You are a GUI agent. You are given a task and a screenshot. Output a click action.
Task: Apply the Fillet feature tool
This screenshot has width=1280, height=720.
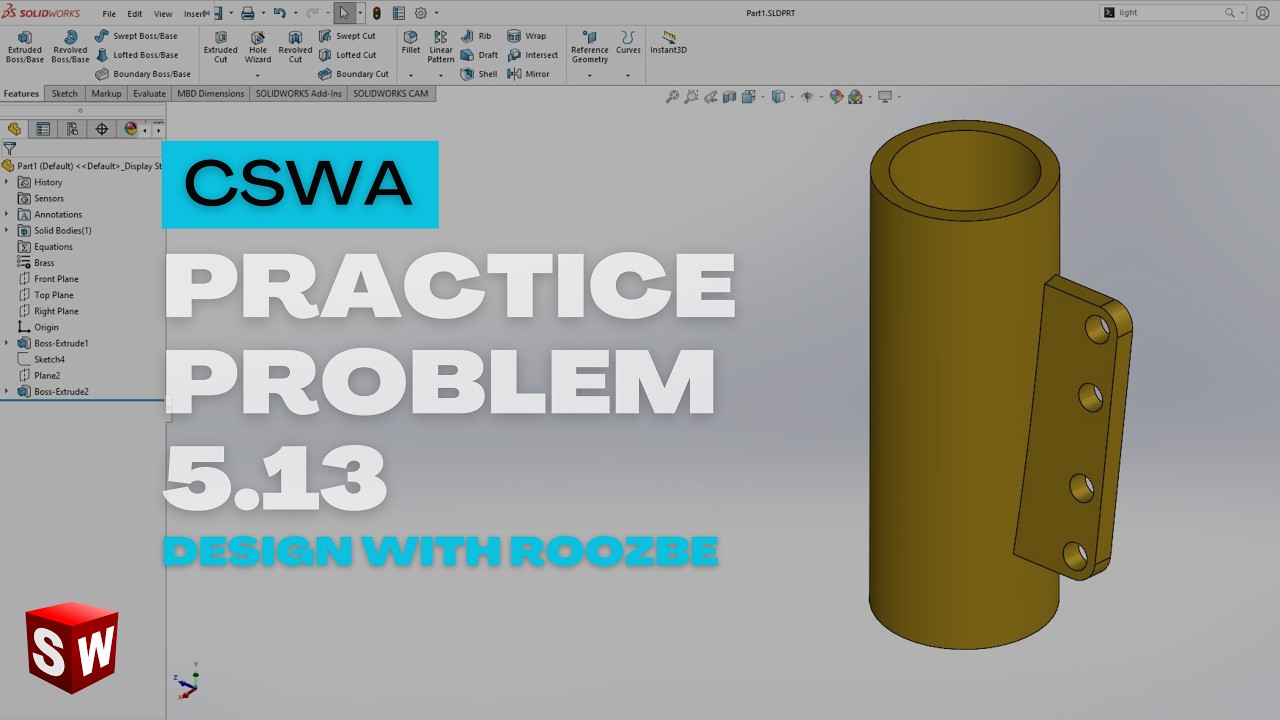pyautogui.click(x=411, y=43)
